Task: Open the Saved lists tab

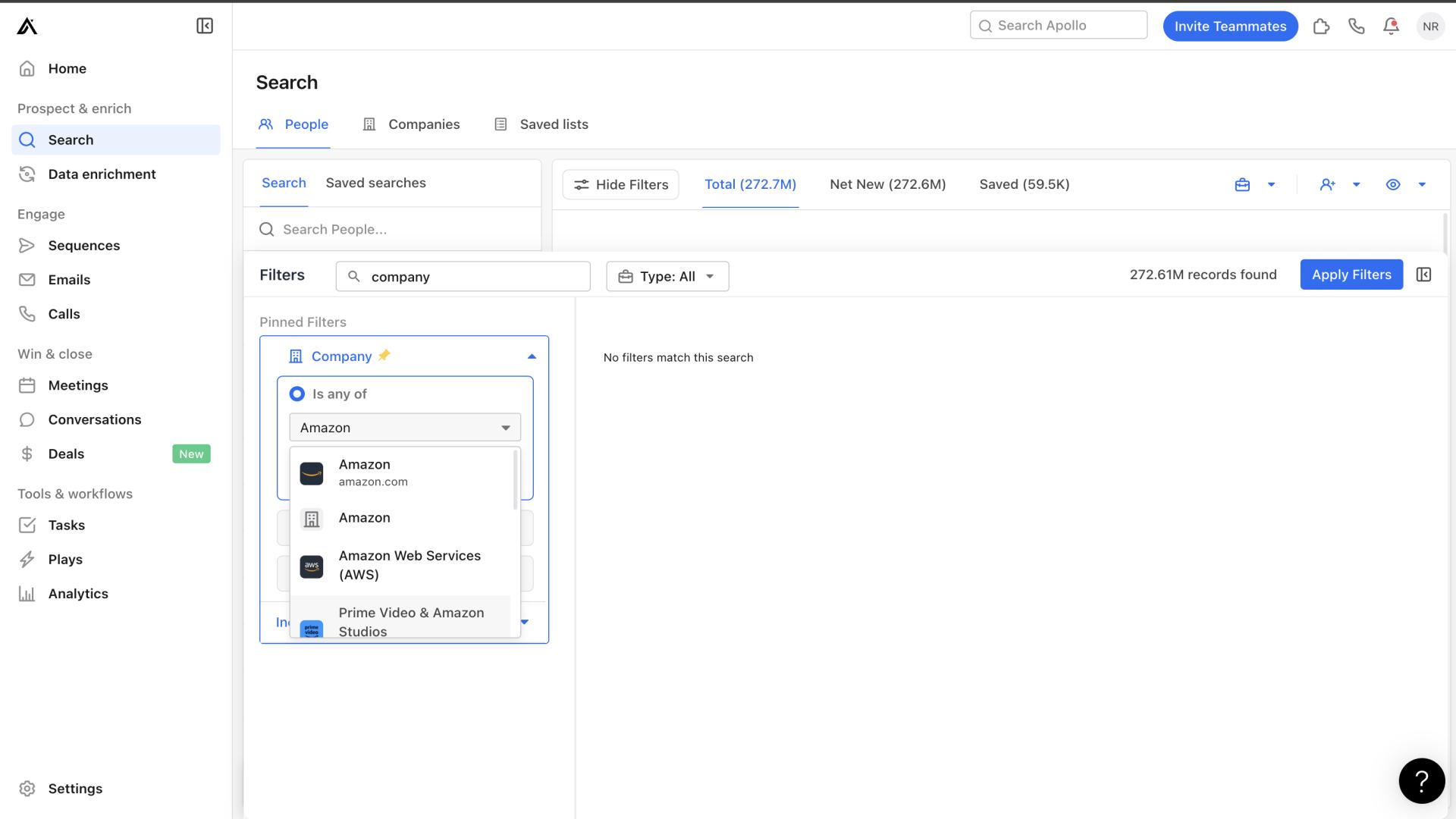Action: [553, 124]
